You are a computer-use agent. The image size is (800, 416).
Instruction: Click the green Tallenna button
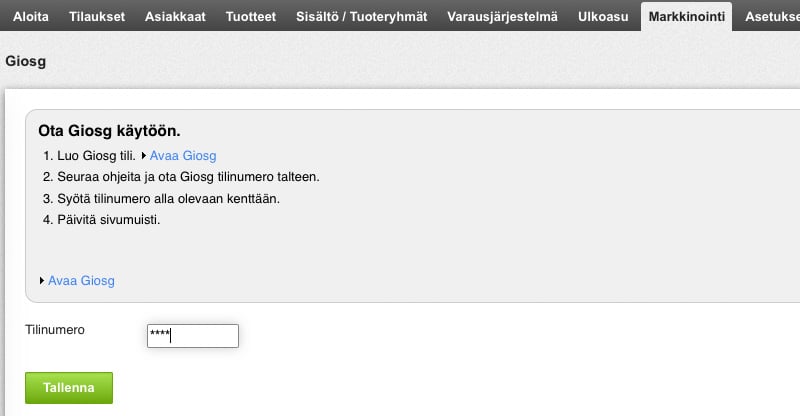pos(69,388)
